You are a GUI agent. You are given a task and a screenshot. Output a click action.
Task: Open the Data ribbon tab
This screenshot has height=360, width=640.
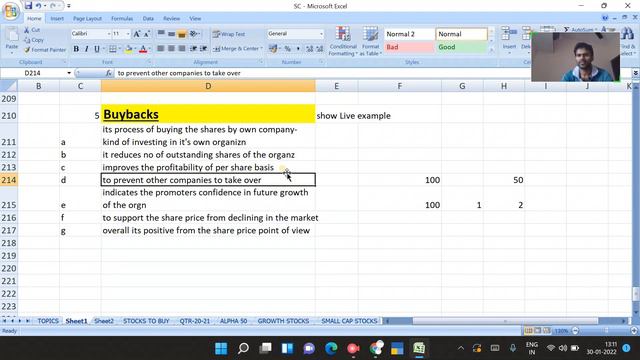[x=148, y=18]
